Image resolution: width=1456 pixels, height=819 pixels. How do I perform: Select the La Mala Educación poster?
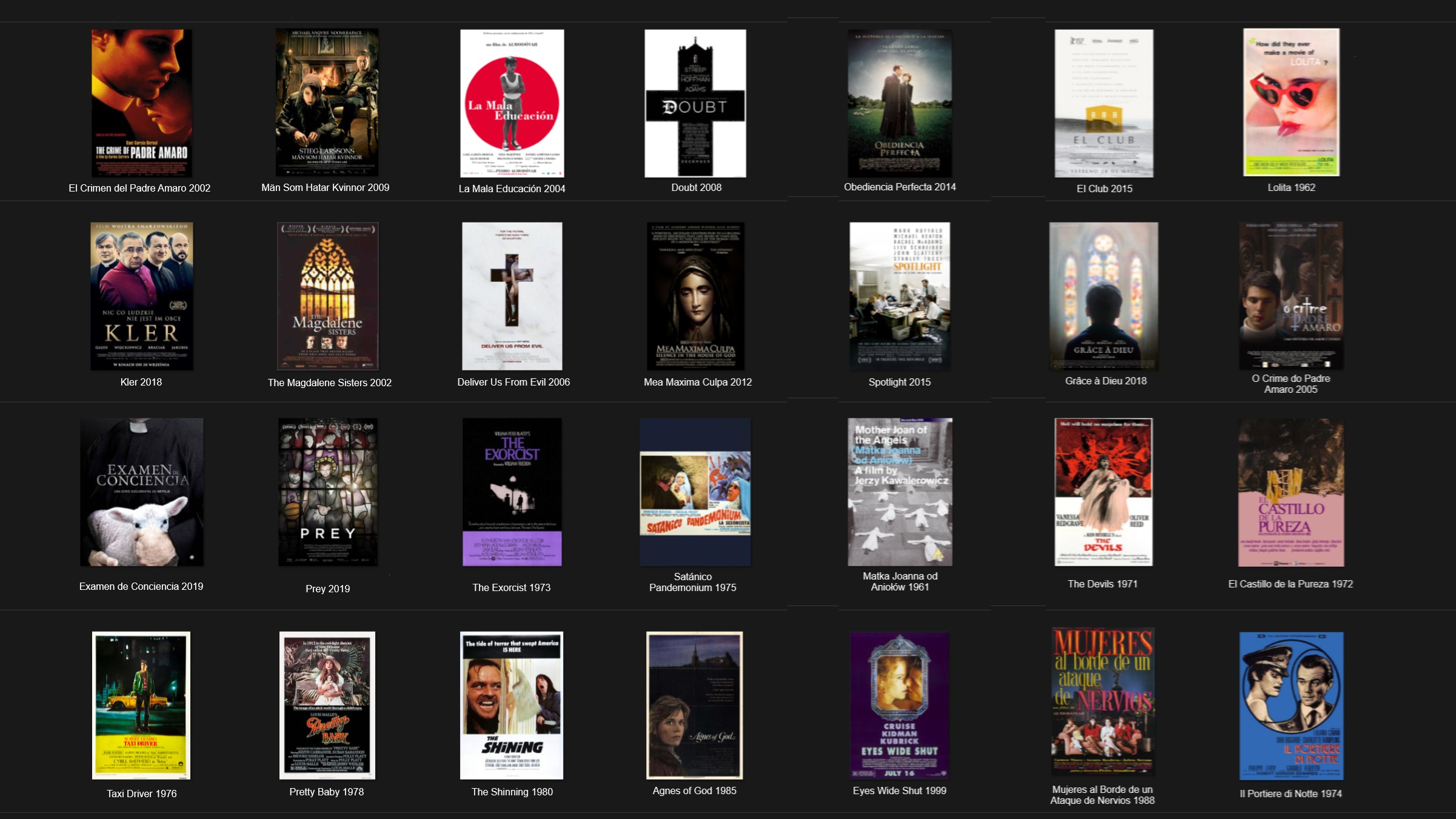tap(512, 103)
